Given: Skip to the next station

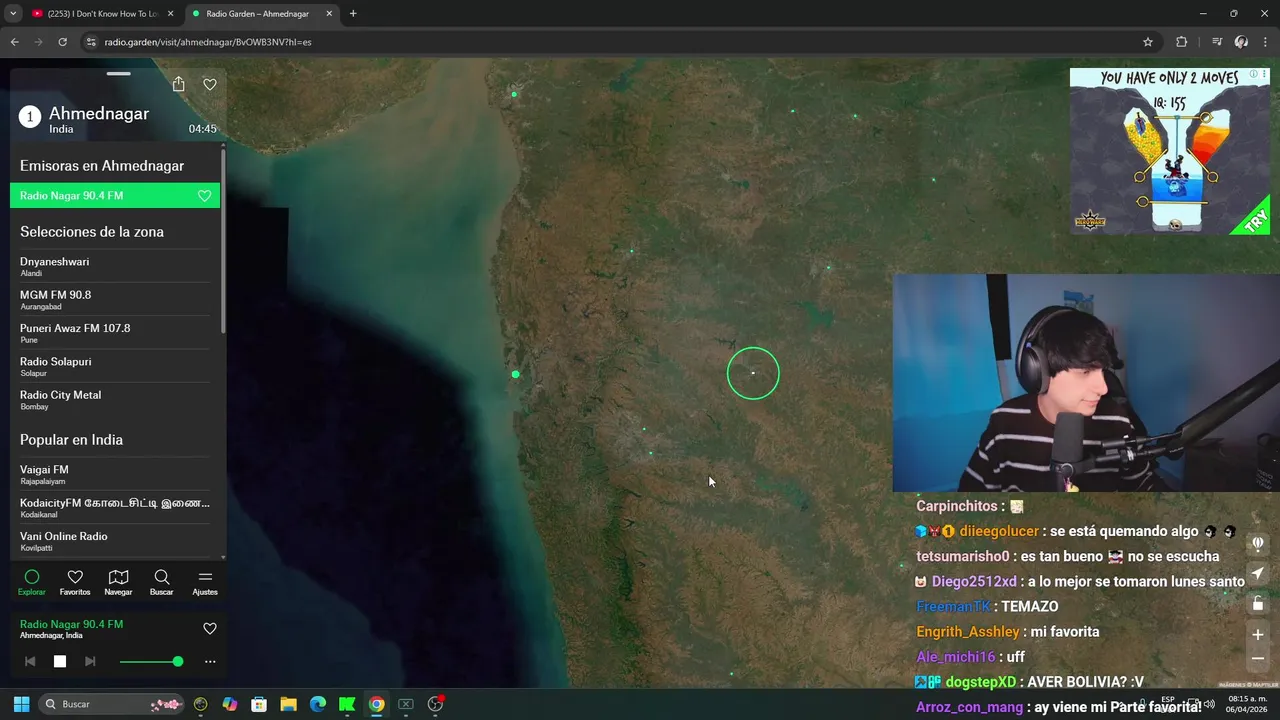Looking at the screenshot, I should click(x=90, y=661).
